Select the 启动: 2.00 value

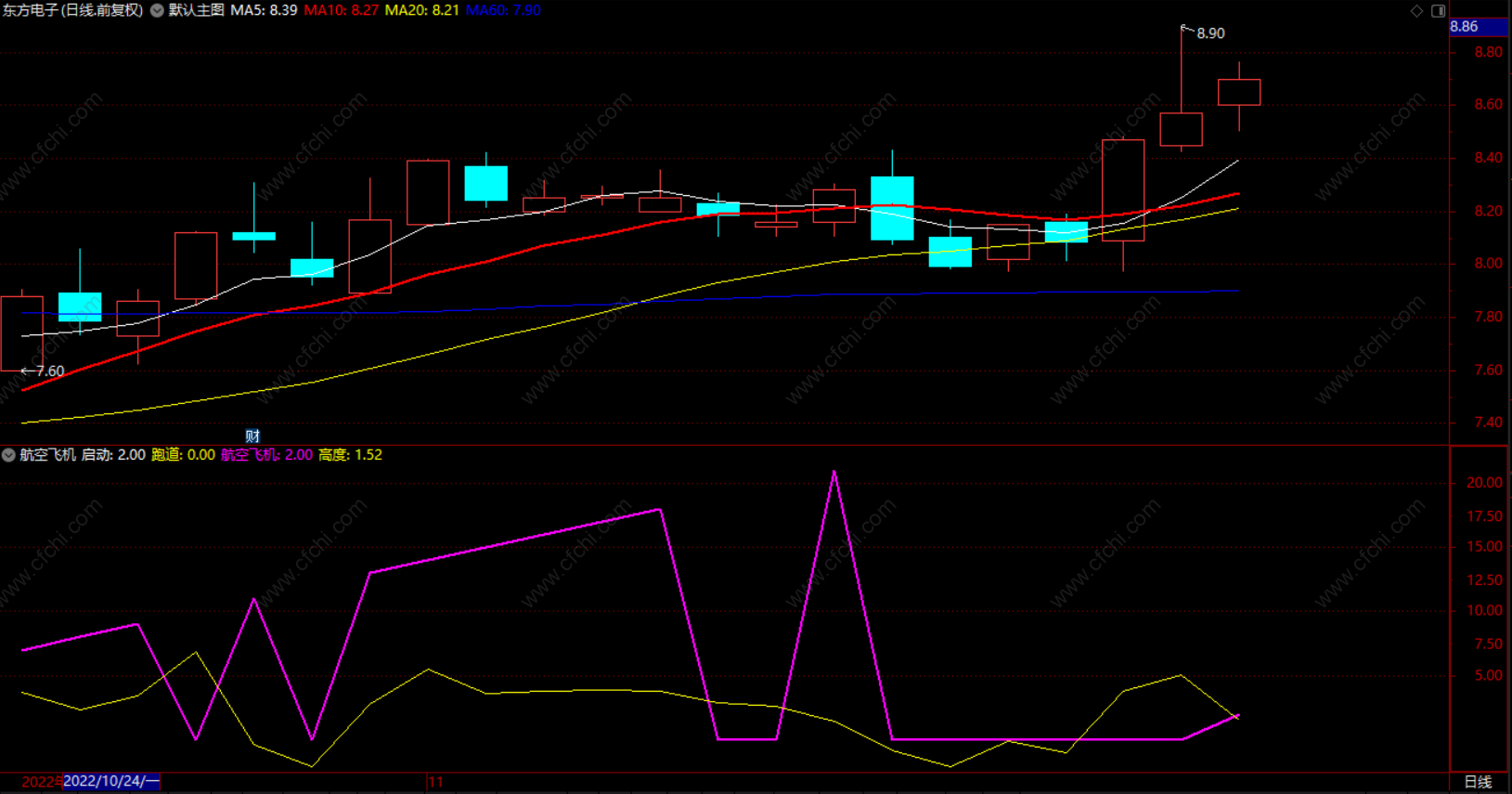click(113, 455)
